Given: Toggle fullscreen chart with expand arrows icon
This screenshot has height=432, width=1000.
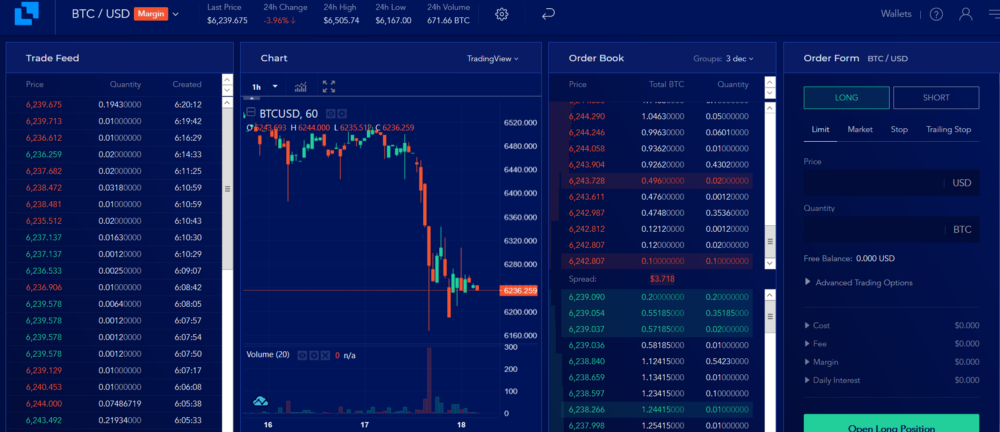Looking at the screenshot, I should point(329,87).
